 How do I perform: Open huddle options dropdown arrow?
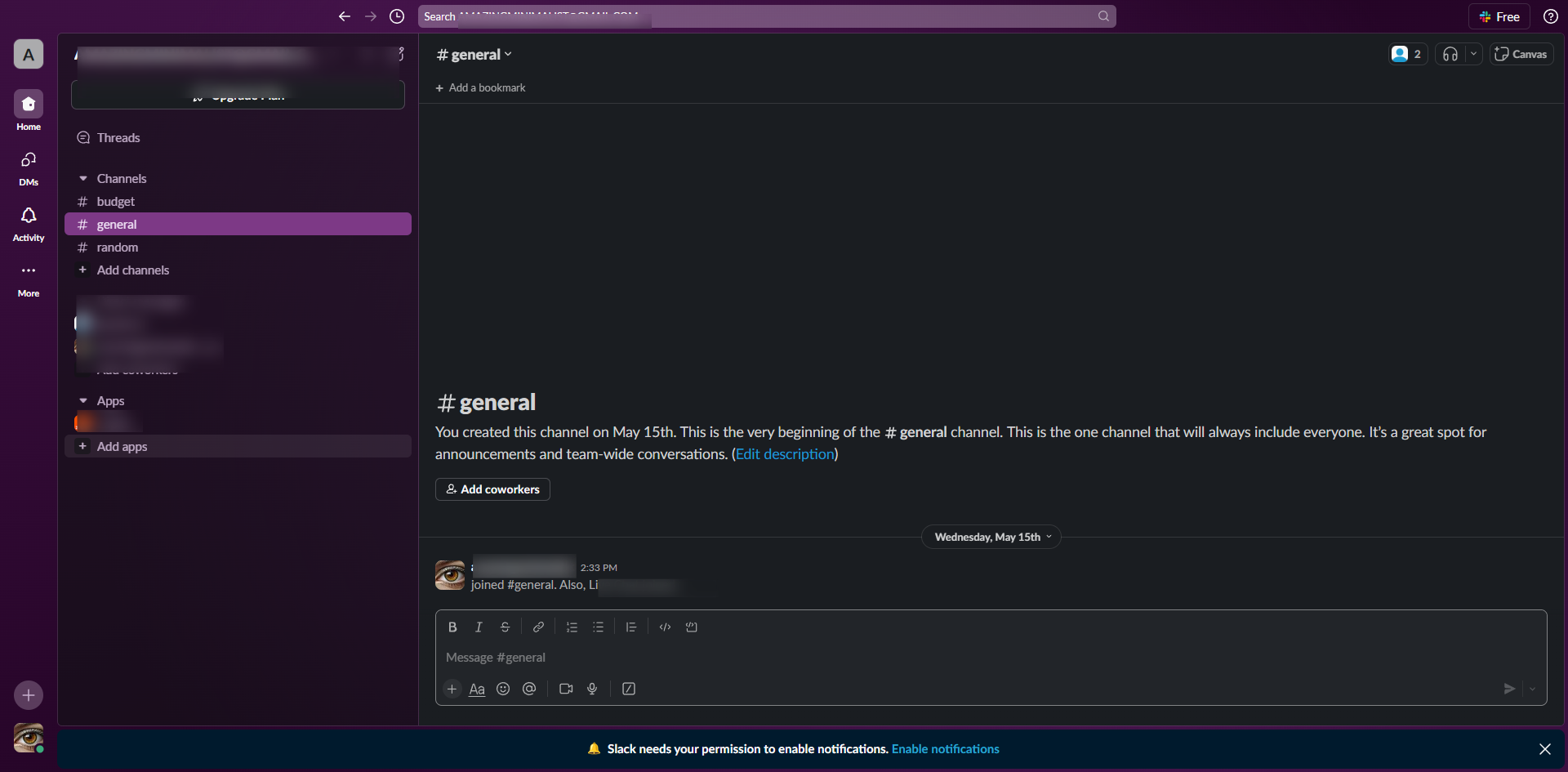pyautogui.click(x=1473, y=54)
